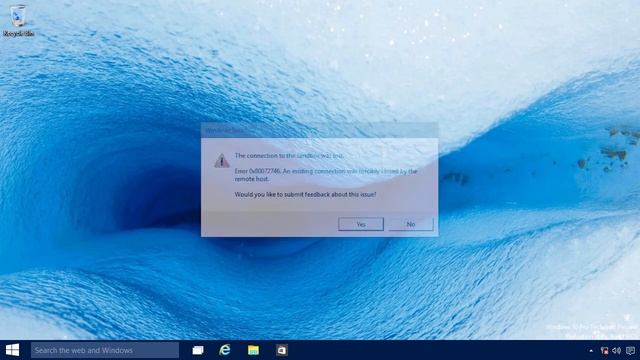The image size is (640, 360).
Task: Show hidden system tray icons
Action: coord(591,351)
